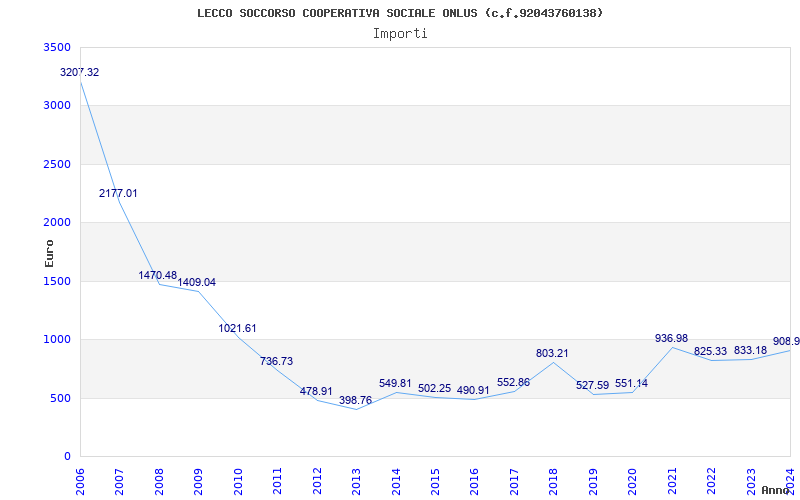The image size is (800, 500).
Task: Click the y-axis tick 3000
Action: 58,106
